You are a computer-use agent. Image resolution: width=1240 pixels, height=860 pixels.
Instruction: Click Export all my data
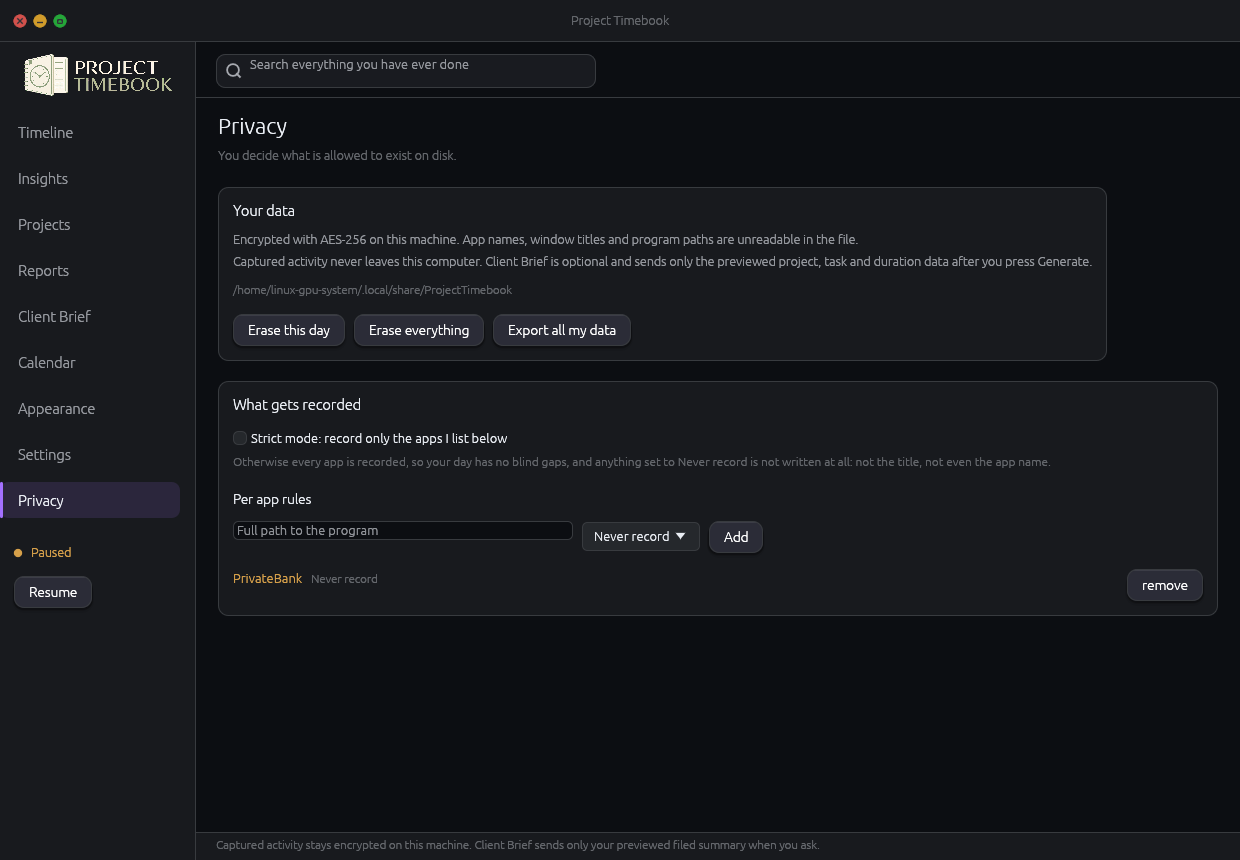[562, 330]
